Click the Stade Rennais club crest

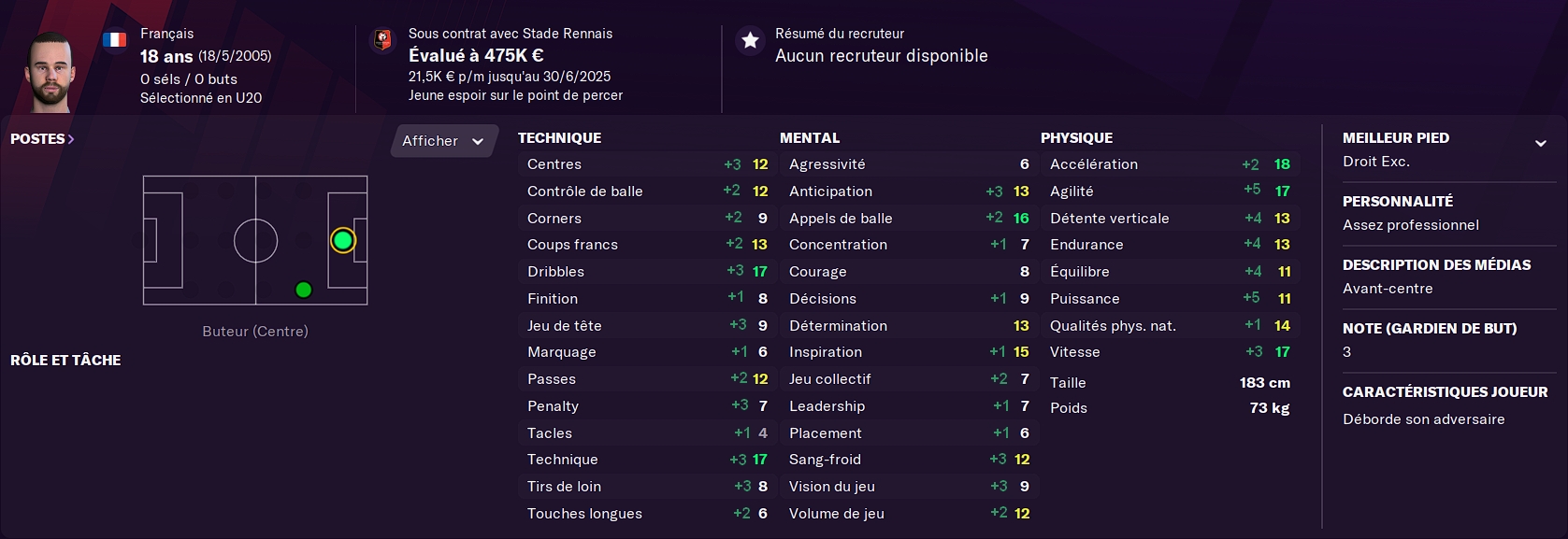pos(382,40)
